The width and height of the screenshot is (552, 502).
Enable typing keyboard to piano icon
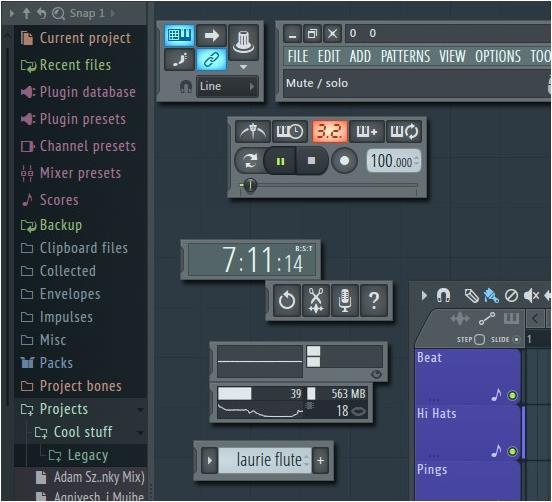(179, 35)
